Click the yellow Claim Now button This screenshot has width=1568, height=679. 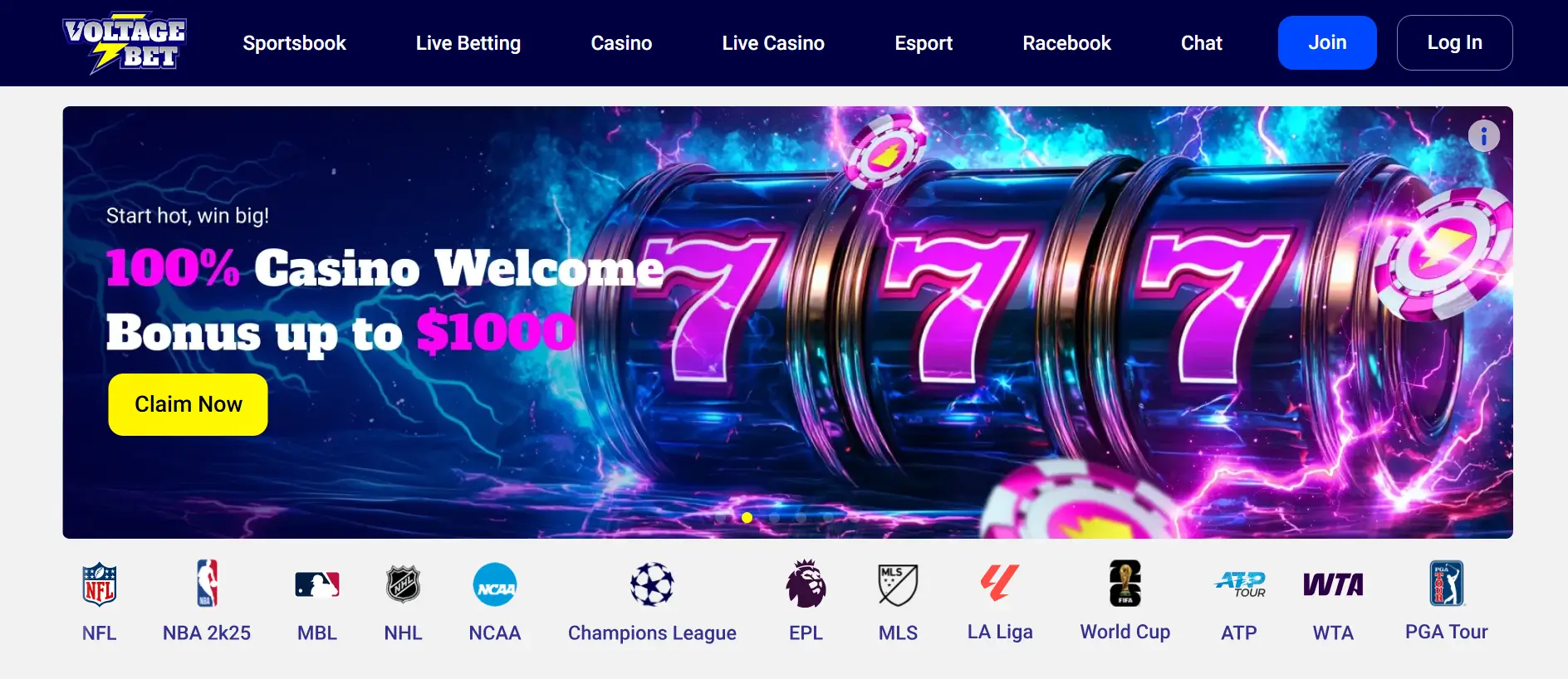coord(188,404)
